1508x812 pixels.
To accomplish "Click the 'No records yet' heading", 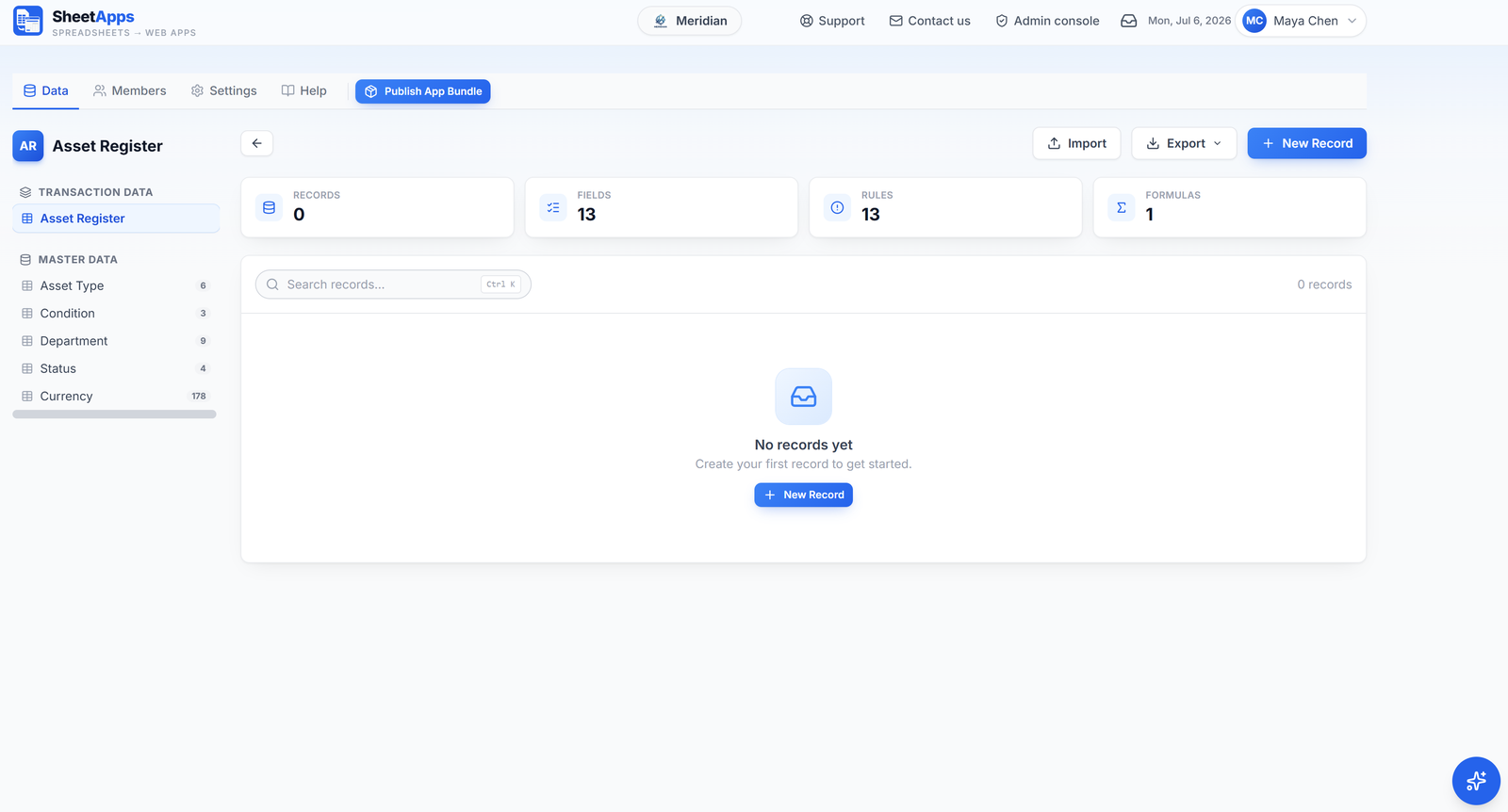I will click(x=804, y=445).
